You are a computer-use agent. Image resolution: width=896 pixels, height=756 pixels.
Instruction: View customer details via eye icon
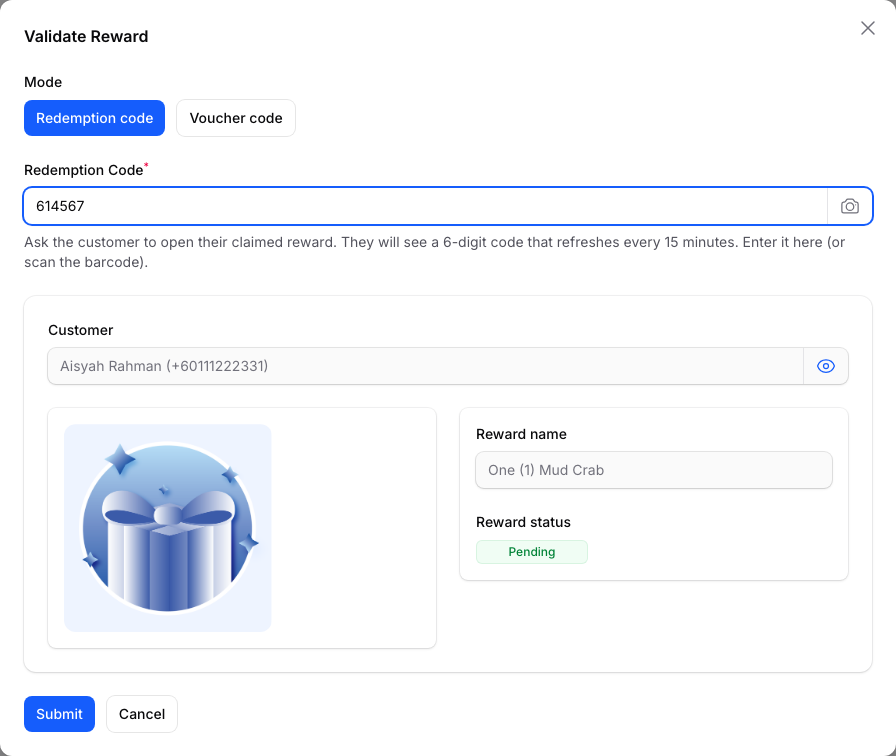click(x=826, y=366)
